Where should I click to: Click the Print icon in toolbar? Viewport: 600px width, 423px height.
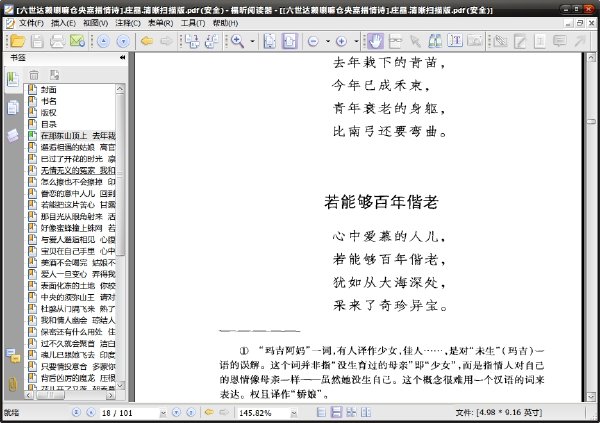point(57,41)
